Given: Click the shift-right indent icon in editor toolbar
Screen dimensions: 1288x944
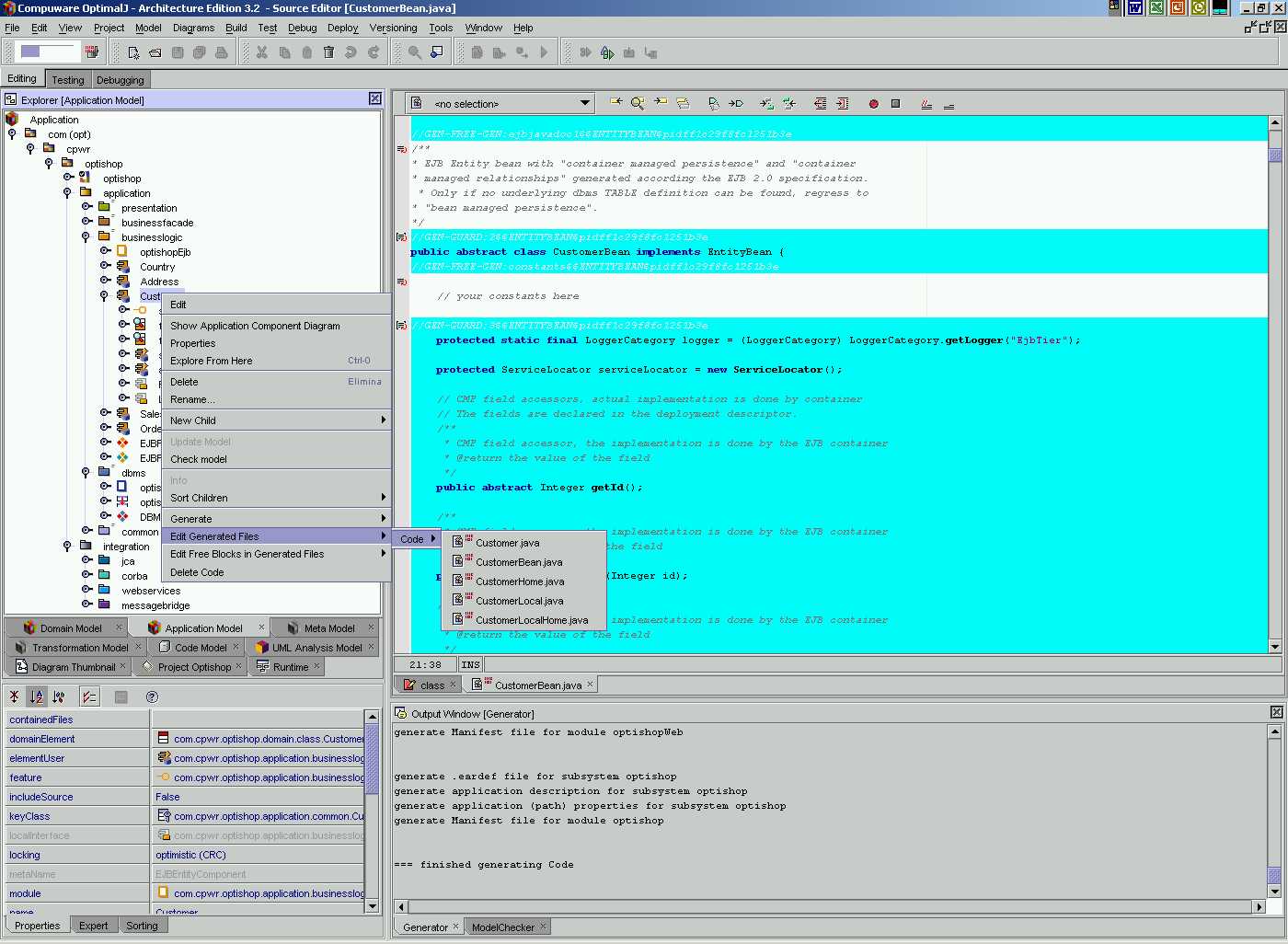Looking at the screenshot, I should [842, 104].
